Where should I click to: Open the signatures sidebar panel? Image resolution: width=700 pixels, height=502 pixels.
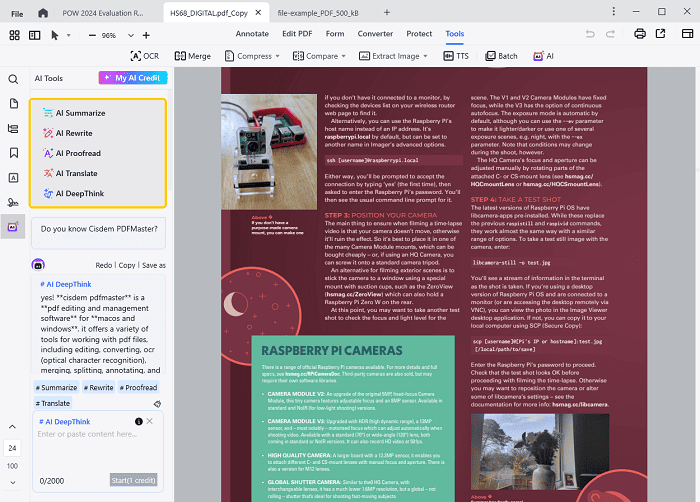[14, 202]
